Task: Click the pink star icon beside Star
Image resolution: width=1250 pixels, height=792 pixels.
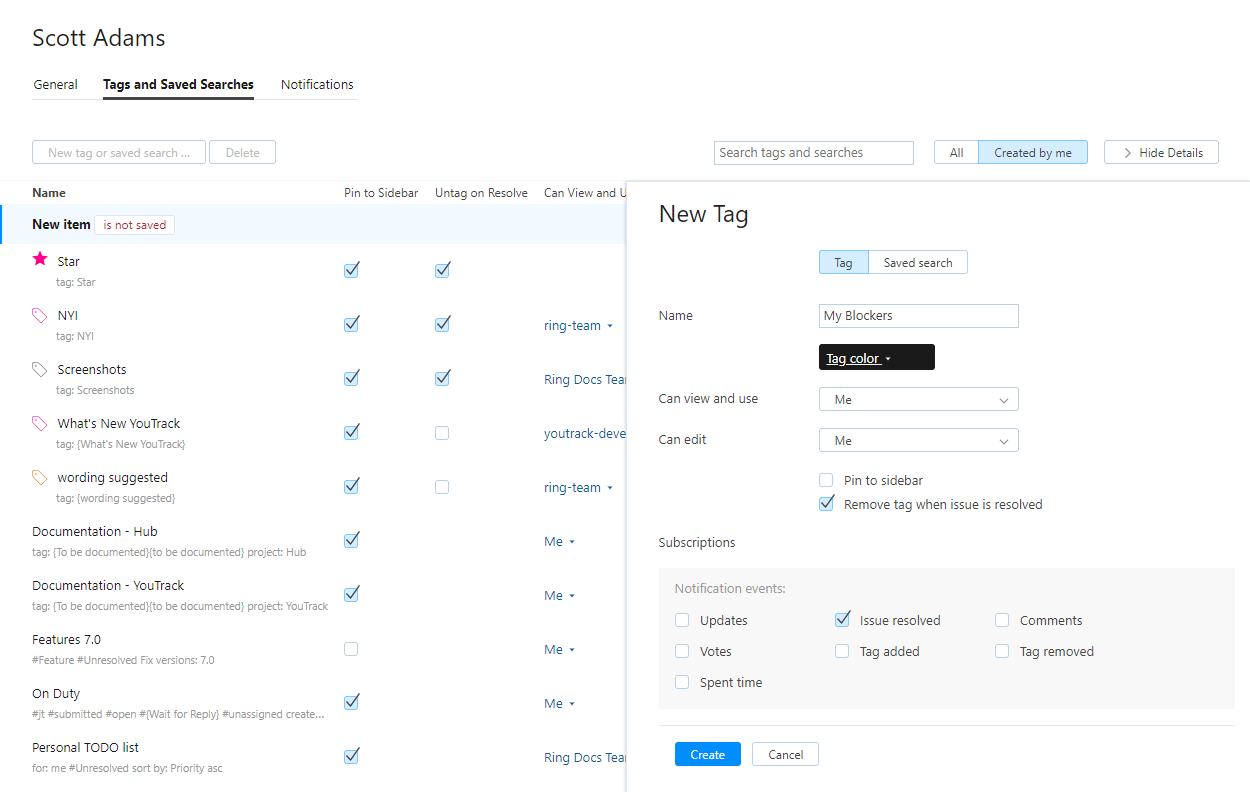Action: [40, 259]
